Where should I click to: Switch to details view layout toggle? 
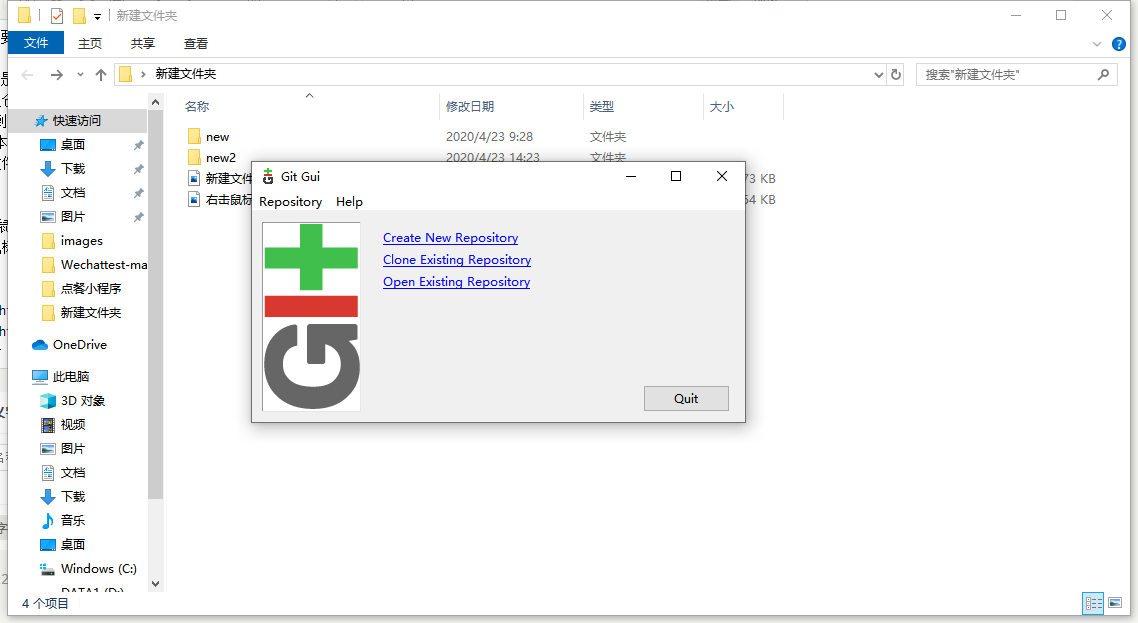1094,603
